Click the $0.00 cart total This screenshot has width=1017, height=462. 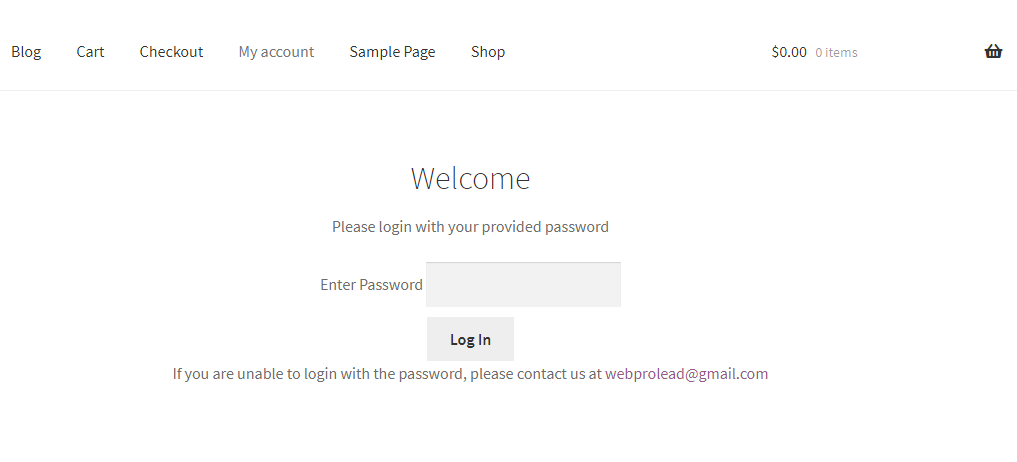point(789,52)
